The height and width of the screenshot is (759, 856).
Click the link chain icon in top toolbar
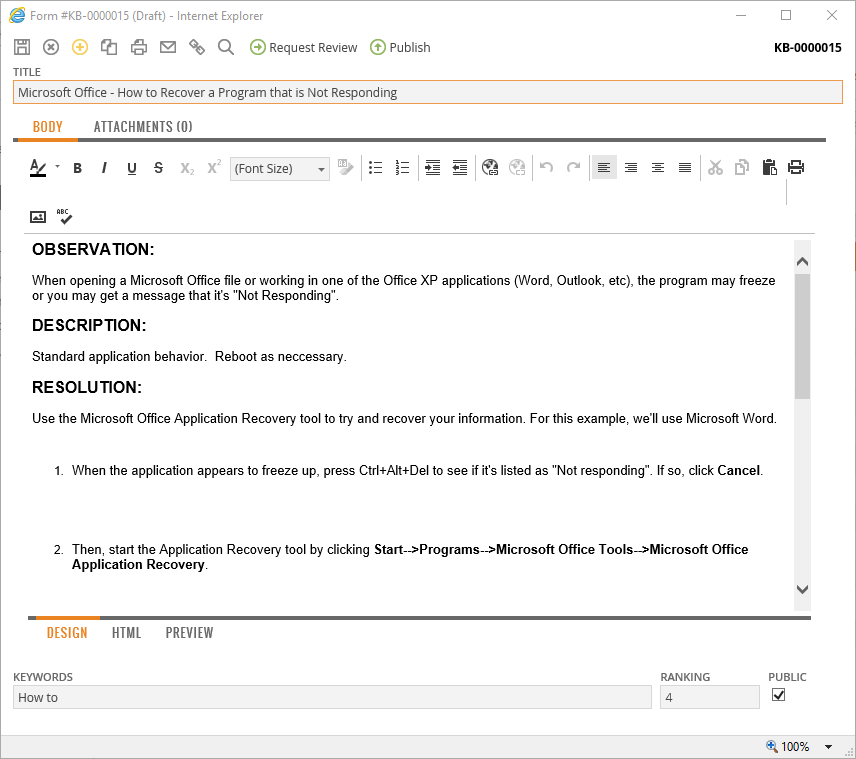click(x=197, y=47)
